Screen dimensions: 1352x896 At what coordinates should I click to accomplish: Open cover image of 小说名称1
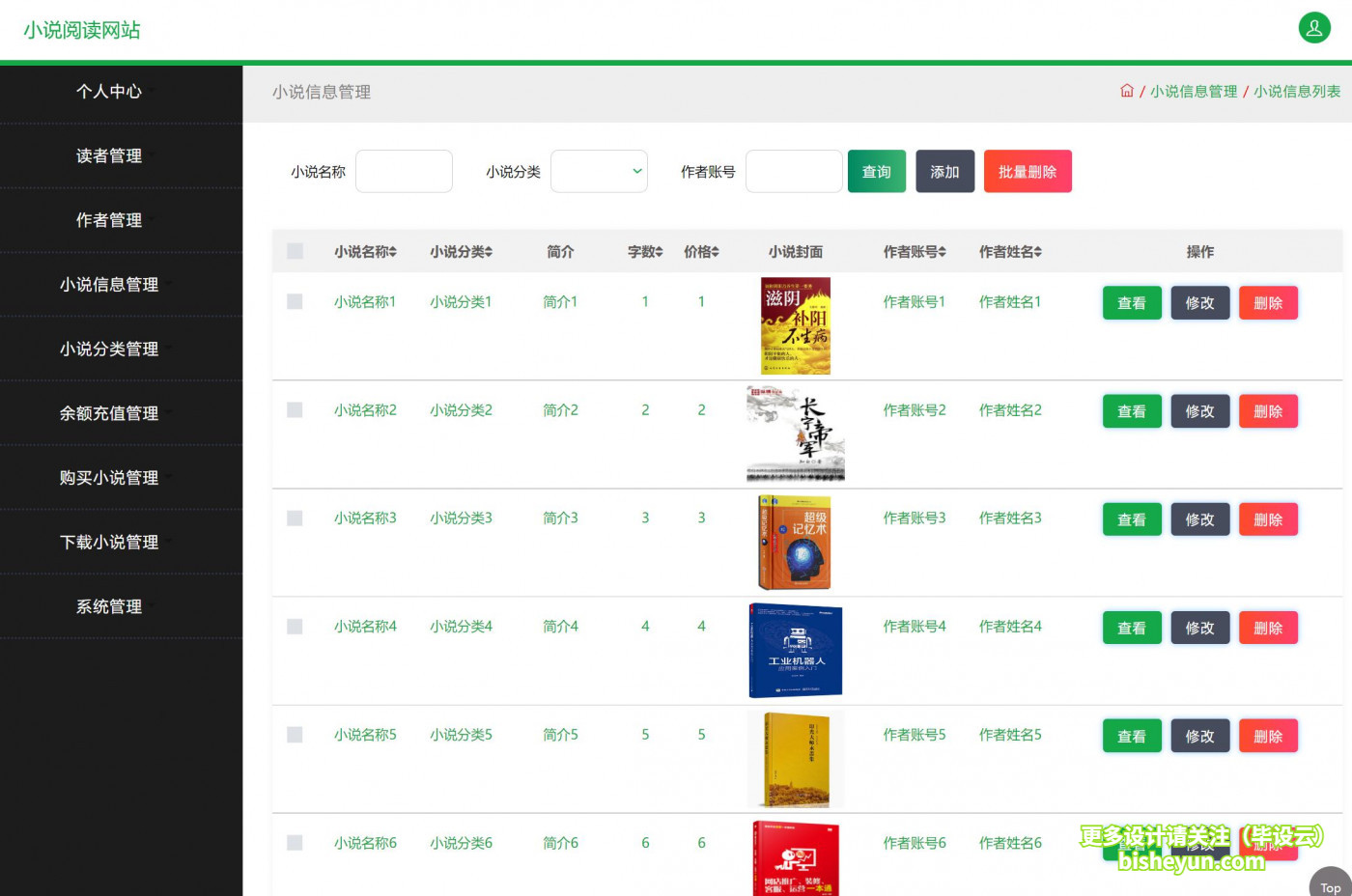coord(796,325)
